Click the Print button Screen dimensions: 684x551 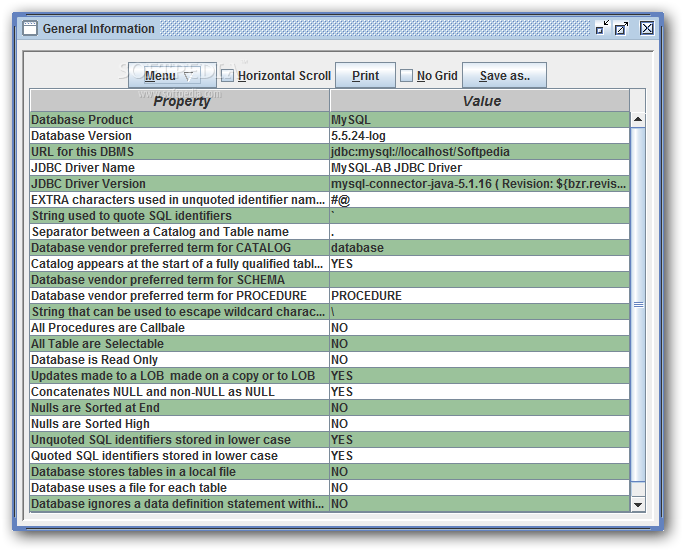(365, 75)
